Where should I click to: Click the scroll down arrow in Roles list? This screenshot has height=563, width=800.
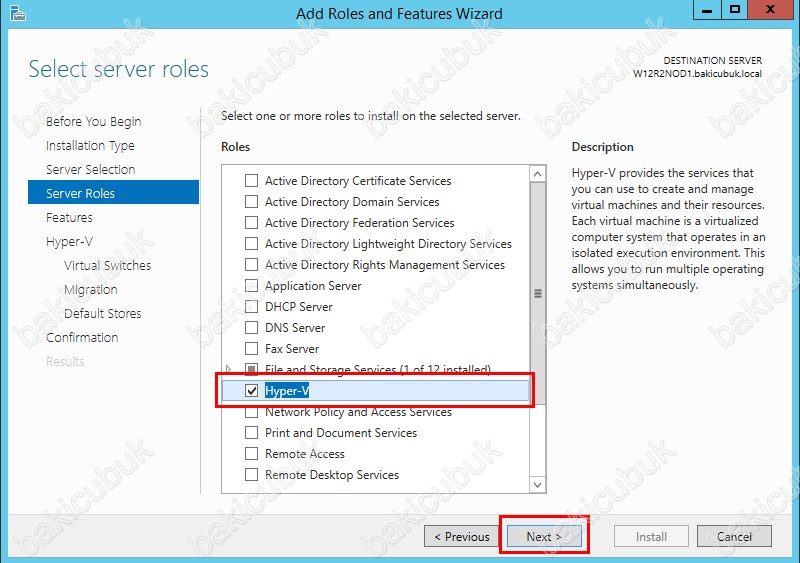pos(537,484)
